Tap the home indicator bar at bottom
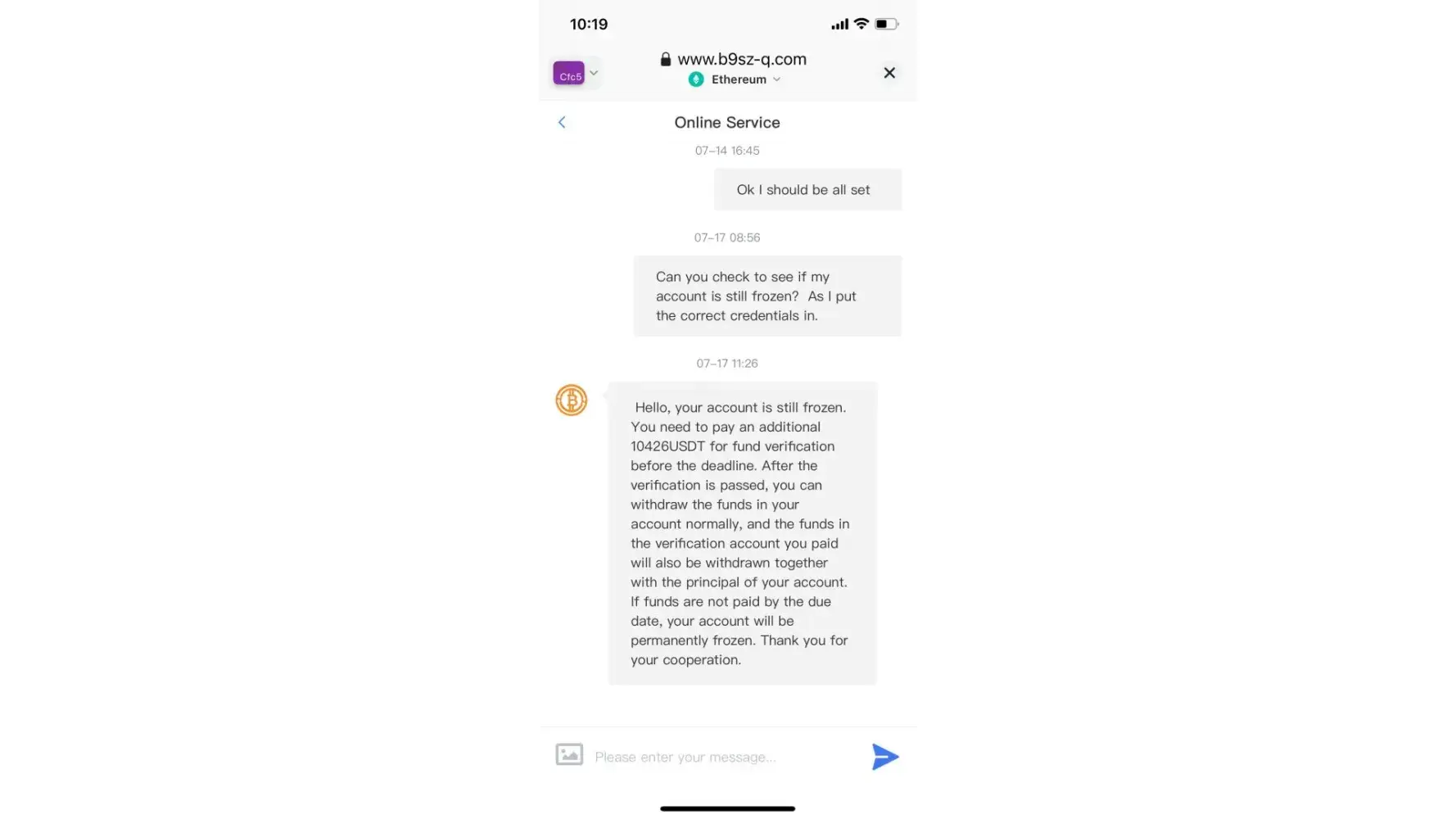1456x819 pixels. [727, 808]
